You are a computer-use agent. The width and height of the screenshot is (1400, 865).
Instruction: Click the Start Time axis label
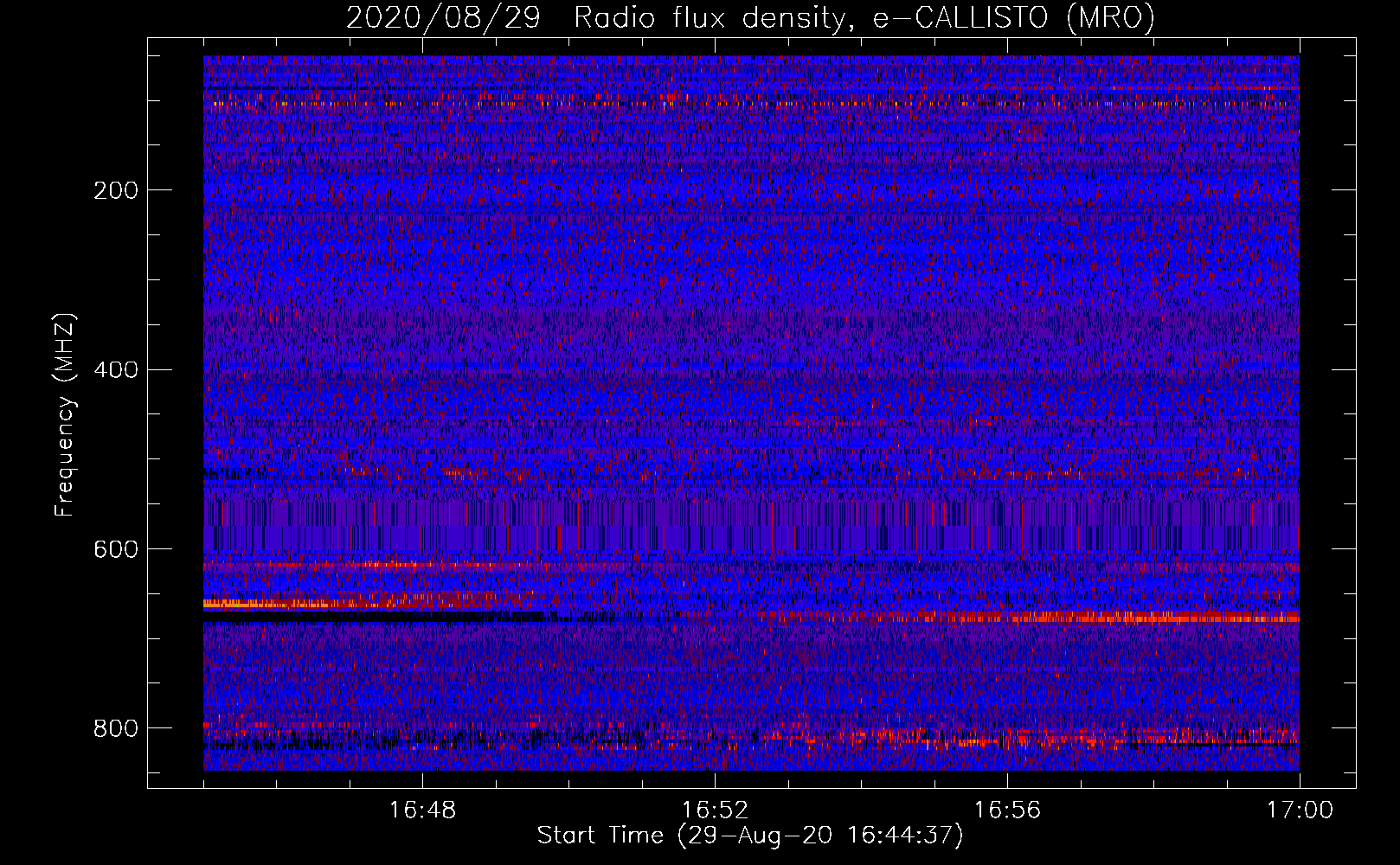tap(750, 836)
